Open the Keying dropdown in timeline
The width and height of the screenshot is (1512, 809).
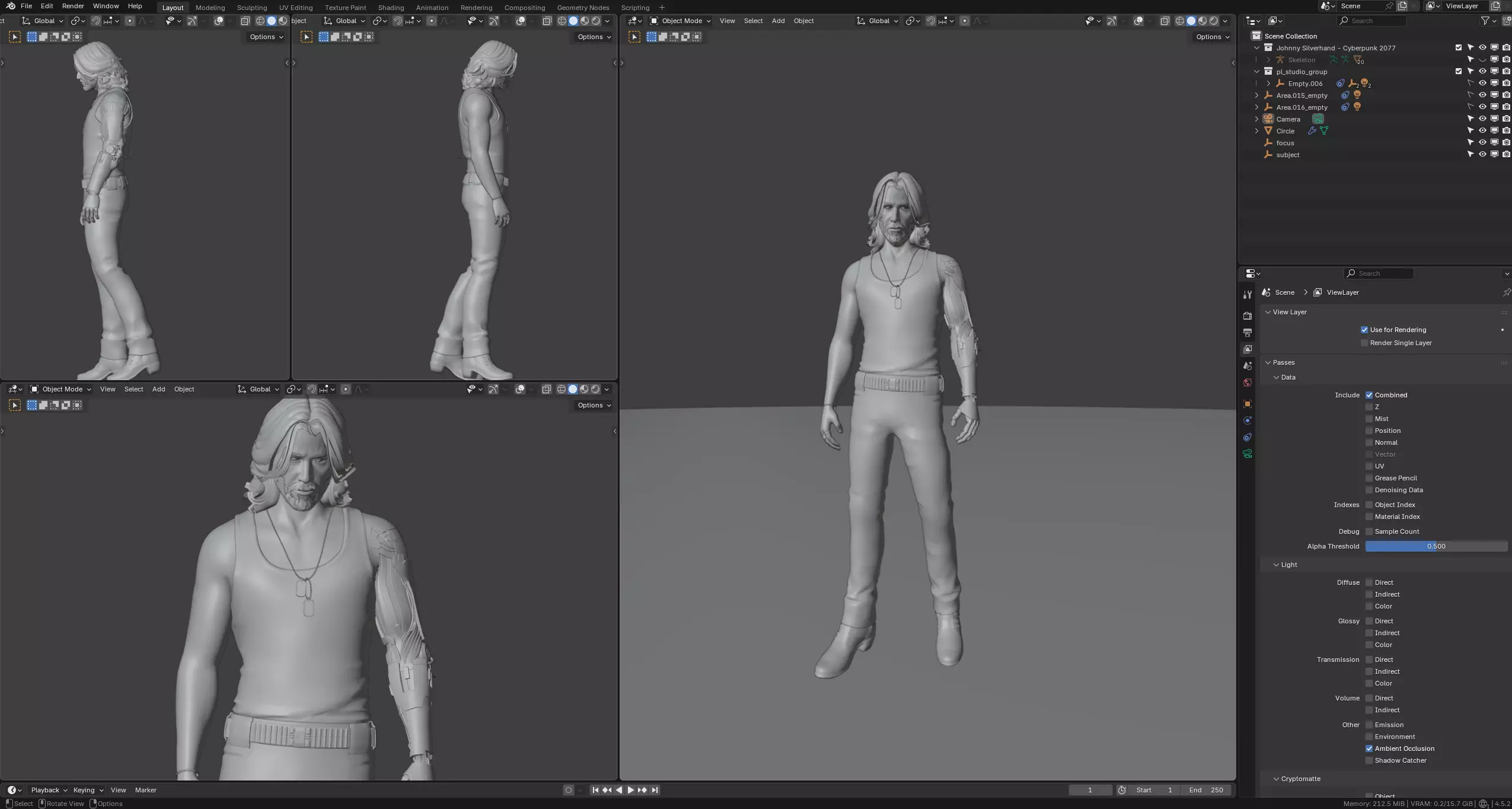[x=88, y=790]
